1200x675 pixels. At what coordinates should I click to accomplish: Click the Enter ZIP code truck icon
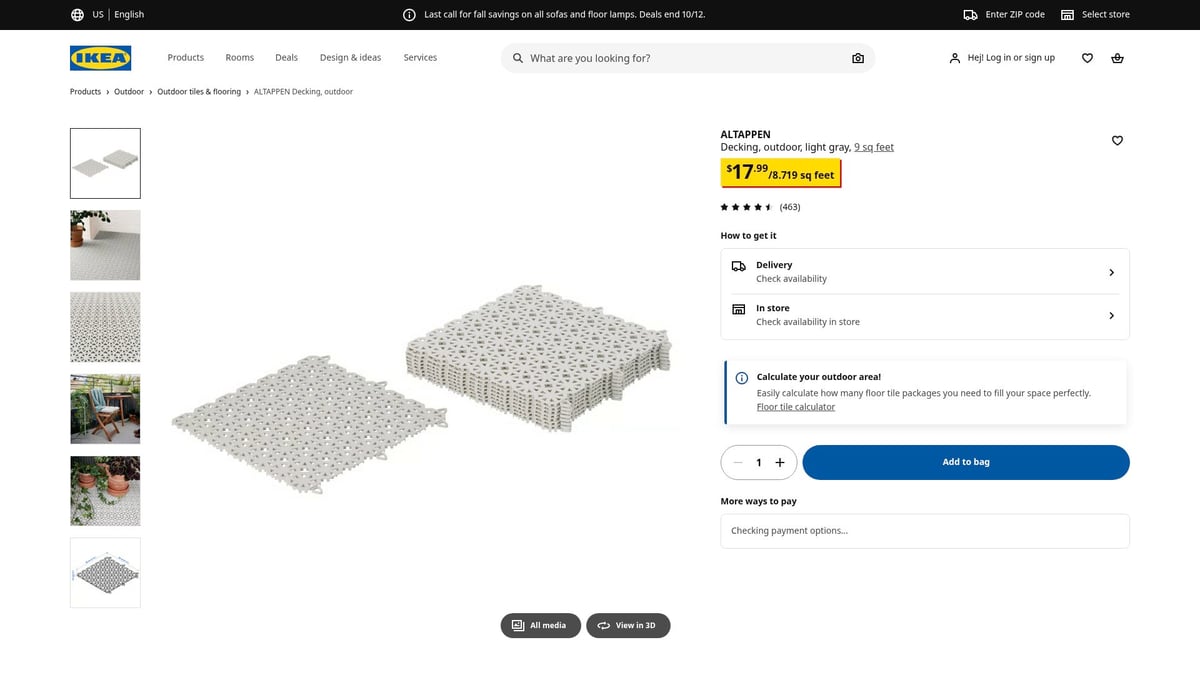[x=970, y=15]
